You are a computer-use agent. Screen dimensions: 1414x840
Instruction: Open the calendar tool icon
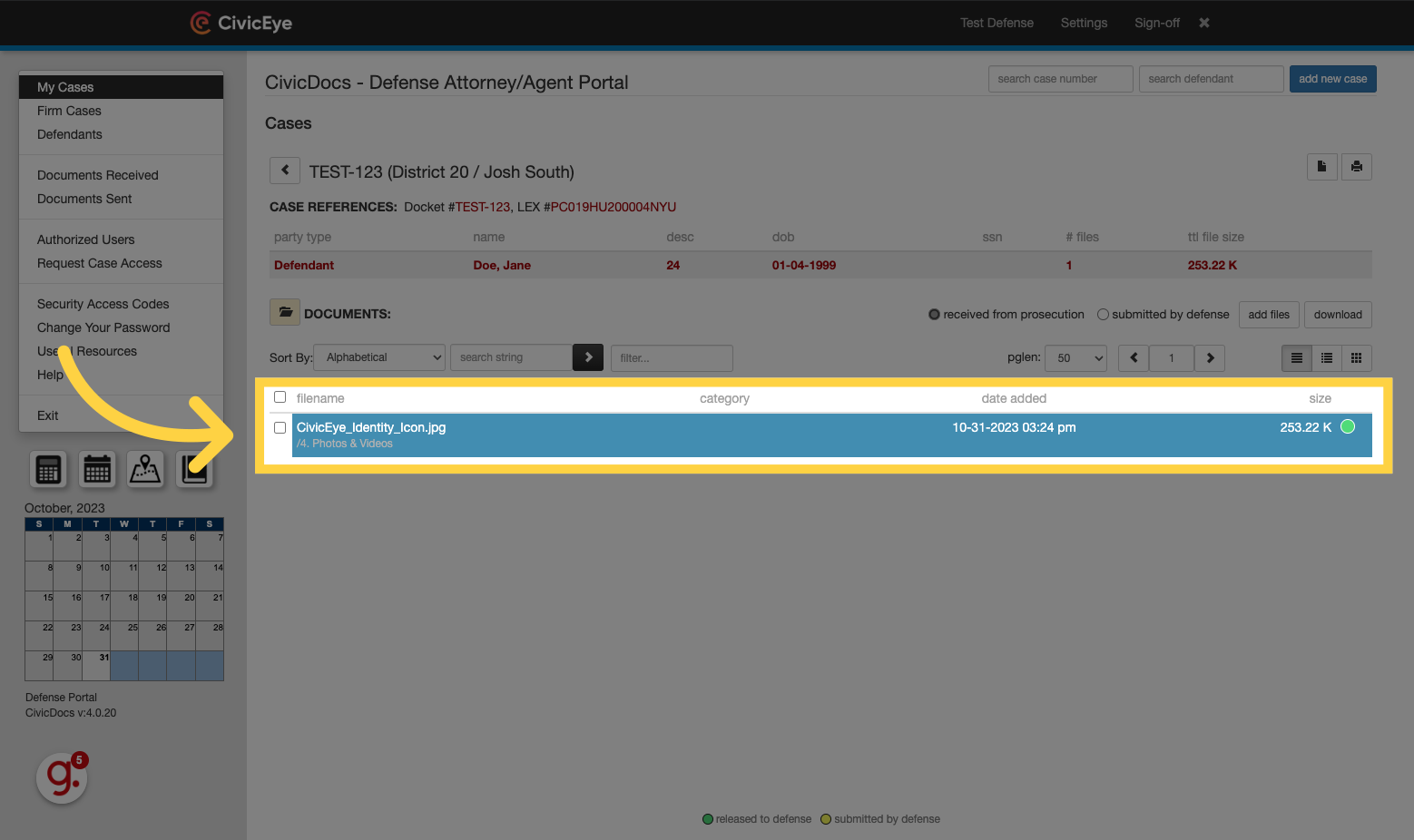coord(97,470)
